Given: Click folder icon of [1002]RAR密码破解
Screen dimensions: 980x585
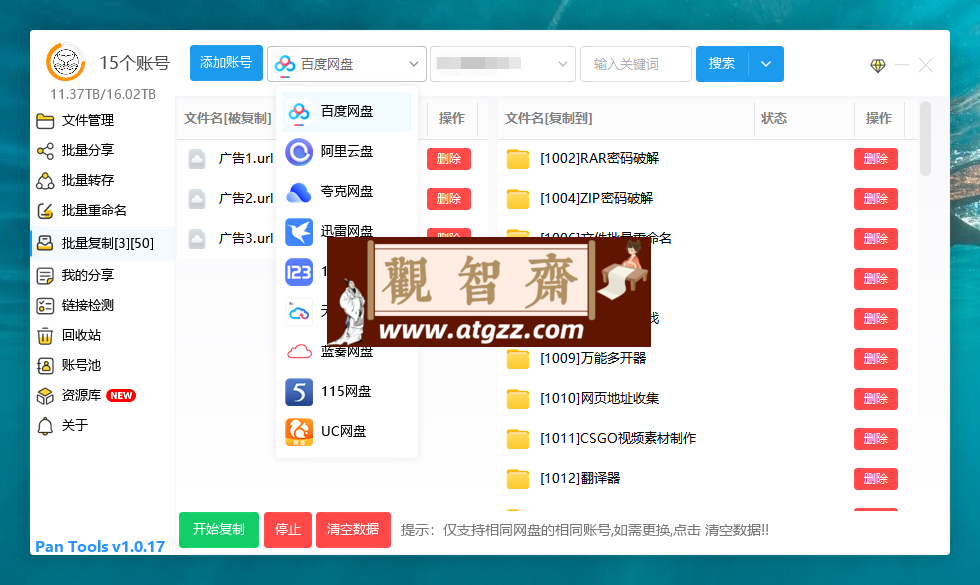Looking at the screenshot, I should tap(518, 159).
